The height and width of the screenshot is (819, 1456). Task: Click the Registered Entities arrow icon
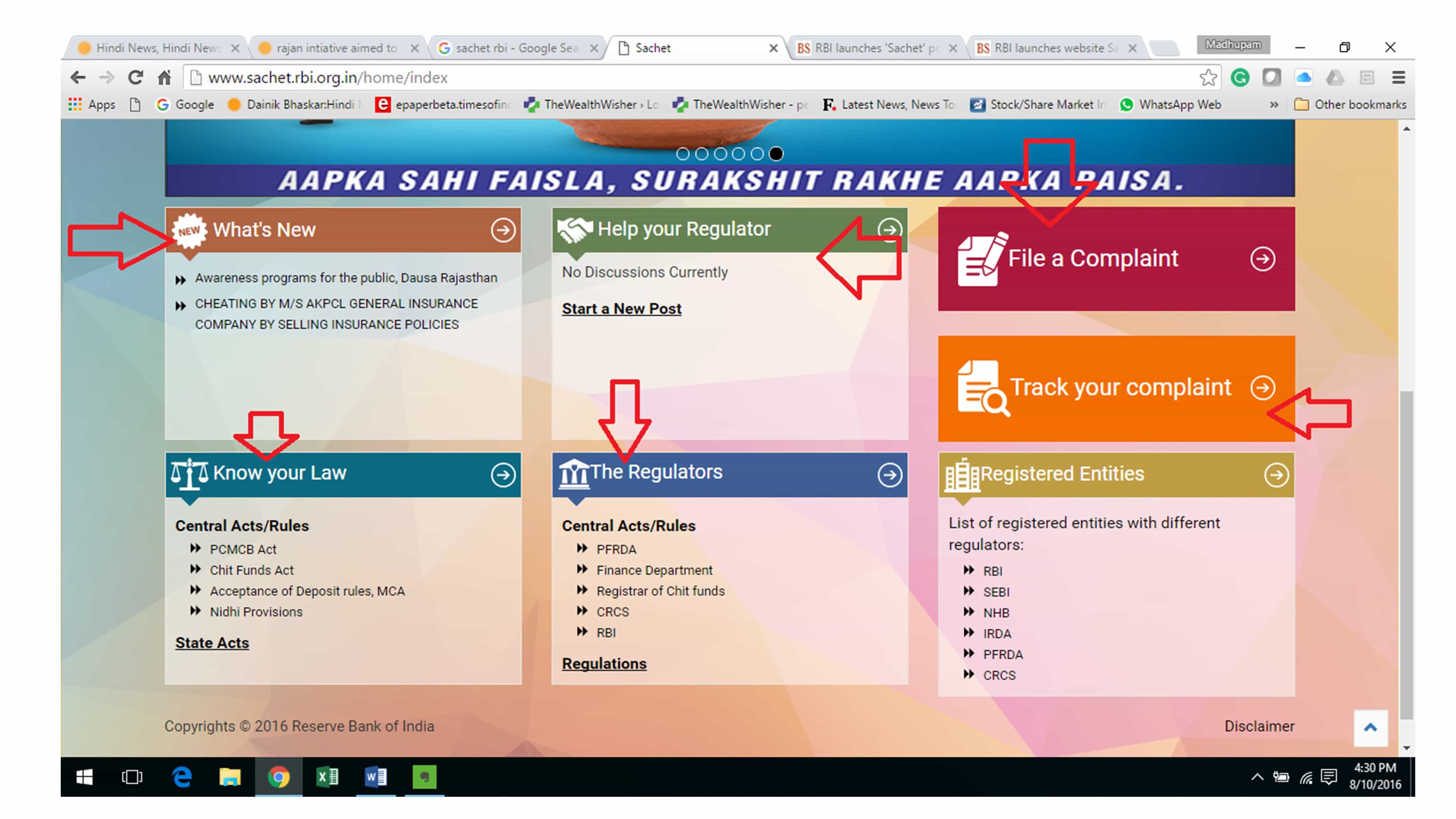point(1276,475)
